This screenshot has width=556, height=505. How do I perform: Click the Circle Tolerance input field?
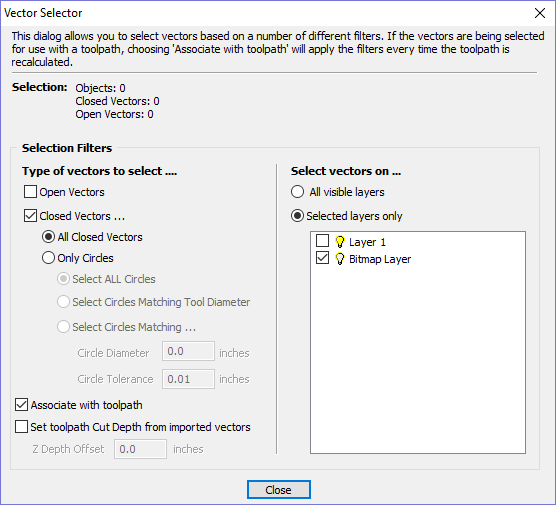coord(188,379)
